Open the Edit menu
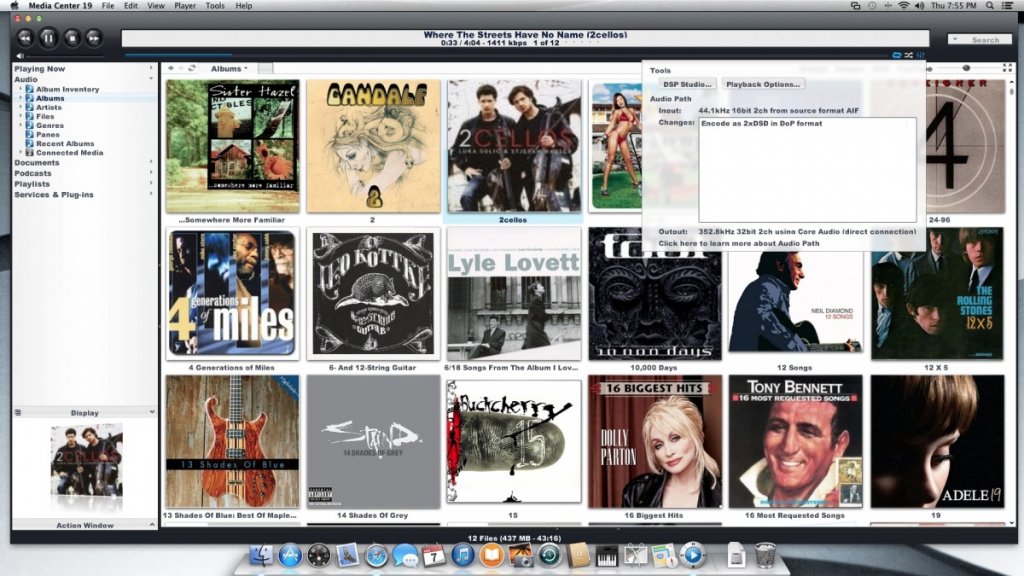Image resolution: width=1024 pixels, height=576 pixels. point(131,6)
